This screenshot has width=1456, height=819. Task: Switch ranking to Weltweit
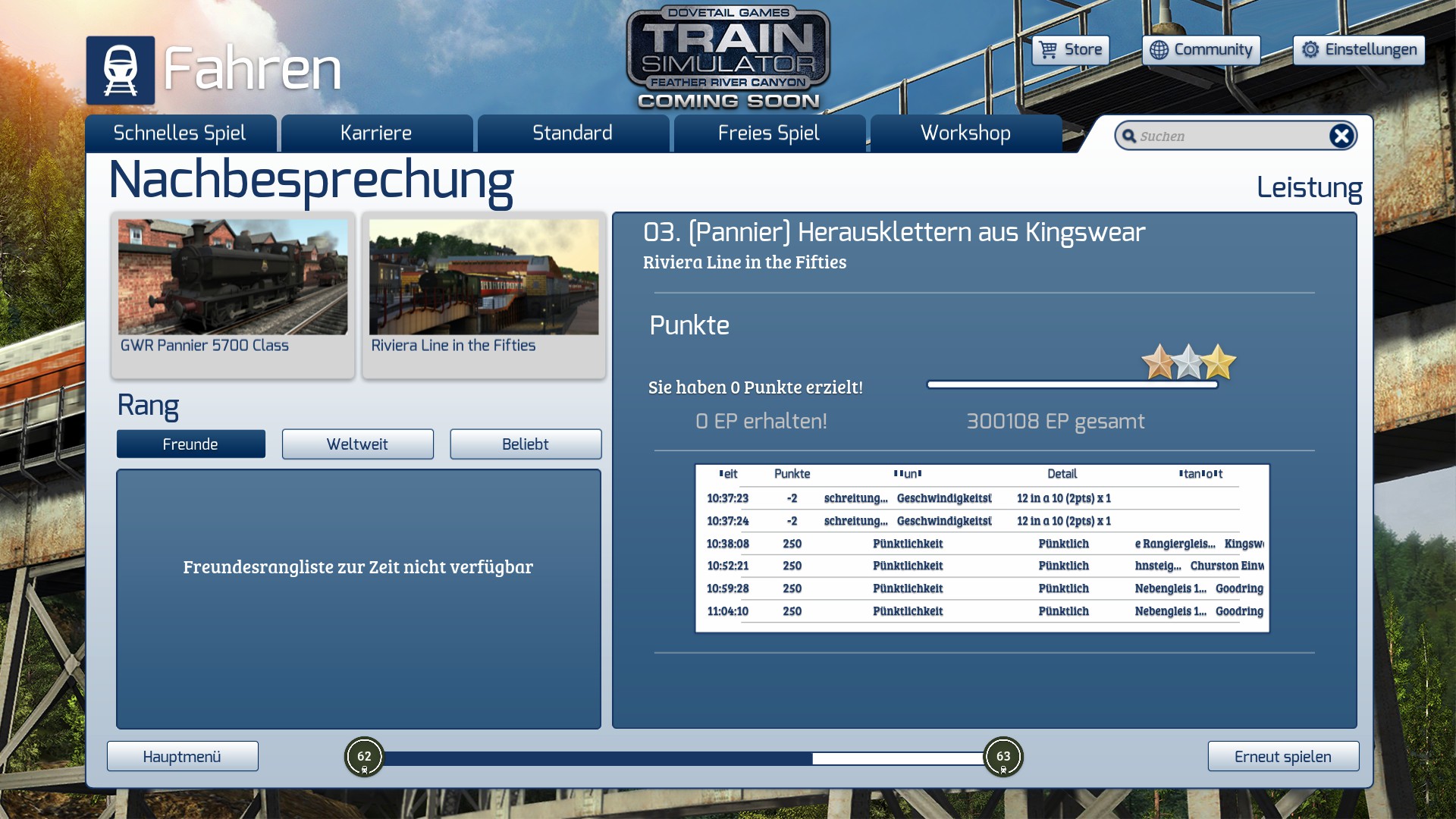(357, 444)
